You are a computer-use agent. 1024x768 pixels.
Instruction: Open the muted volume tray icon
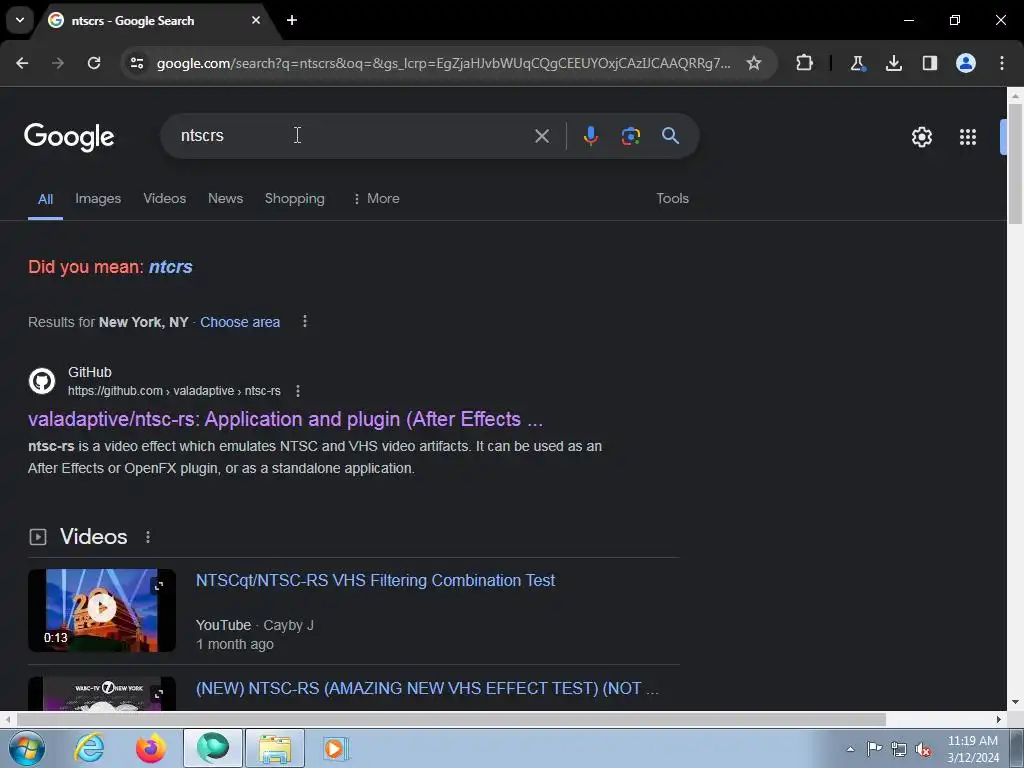tap(923, 749)
